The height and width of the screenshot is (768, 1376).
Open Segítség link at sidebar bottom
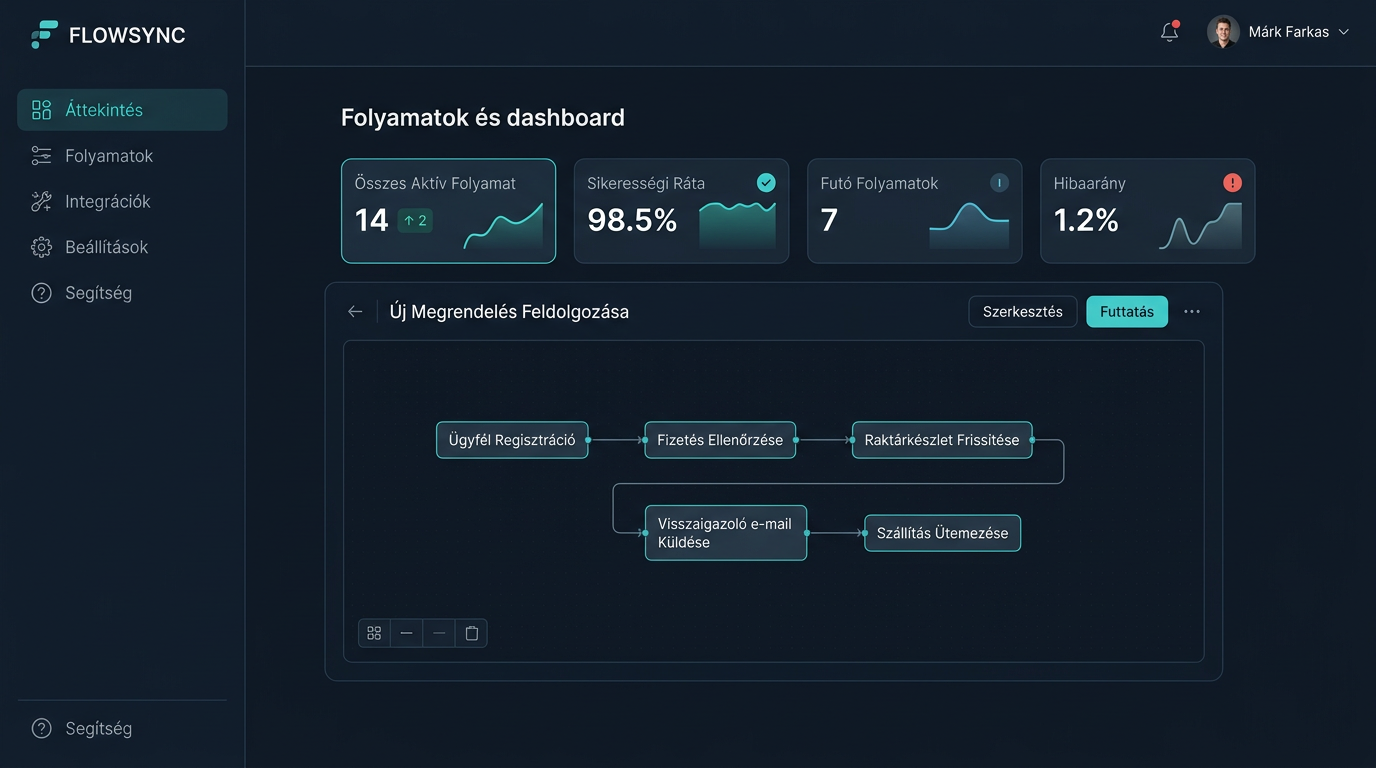(x=122, y=729)
